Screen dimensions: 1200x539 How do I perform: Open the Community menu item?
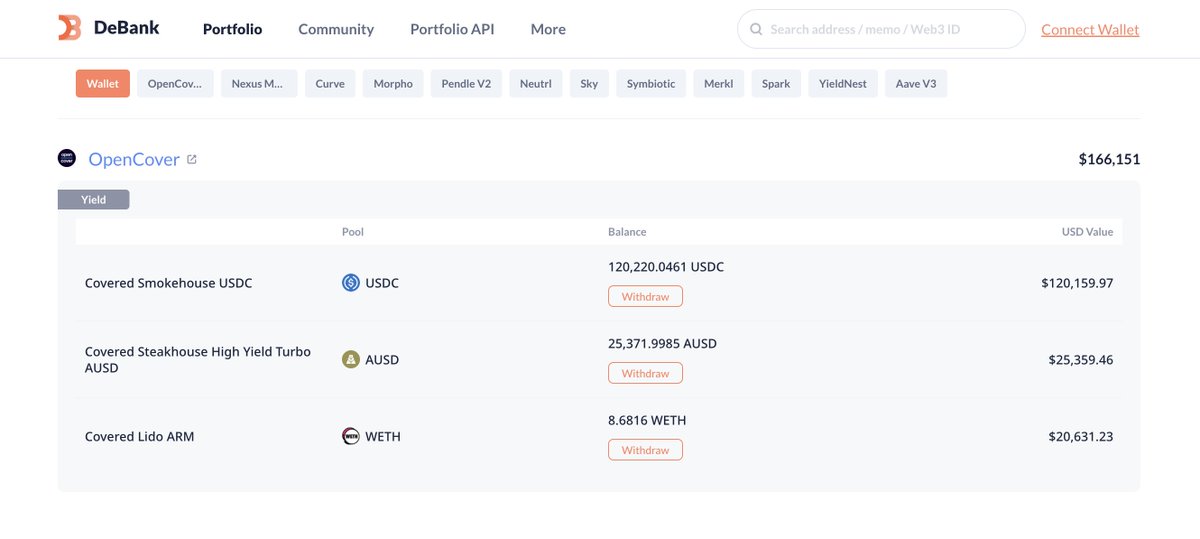[336, 29]
